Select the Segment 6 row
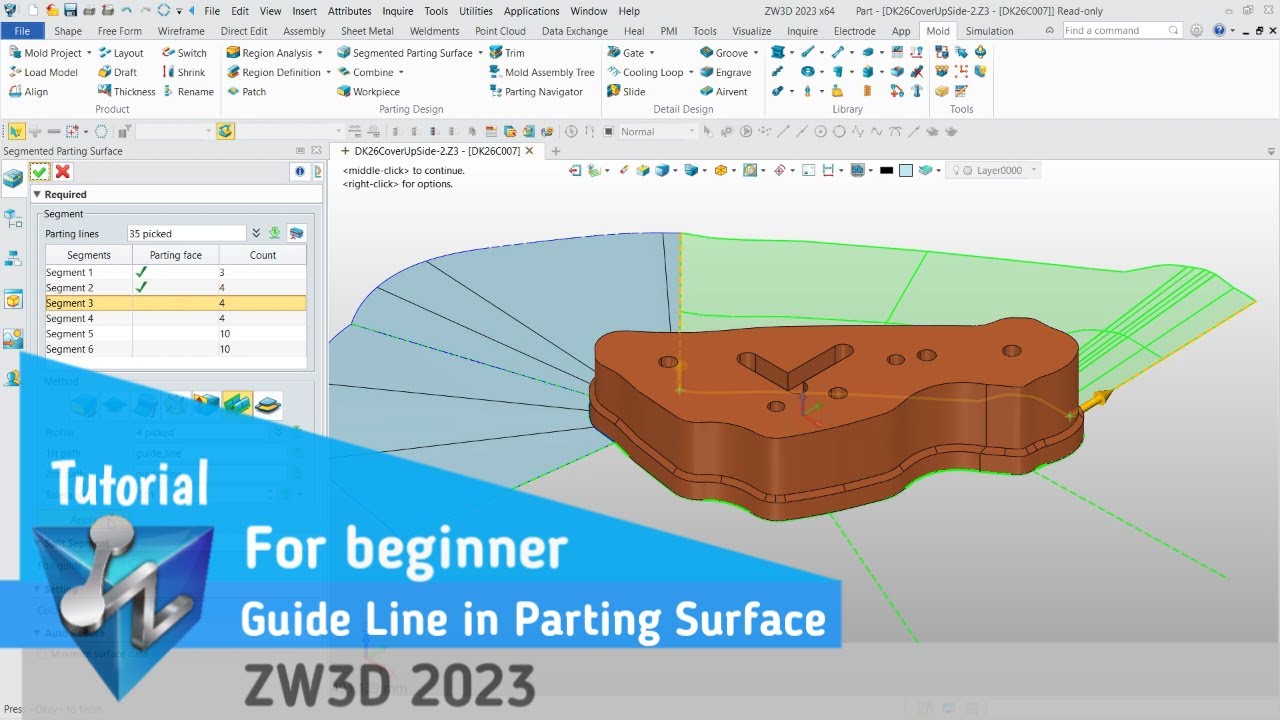Viewport: 1280px width, 720px height. (175, 349)
